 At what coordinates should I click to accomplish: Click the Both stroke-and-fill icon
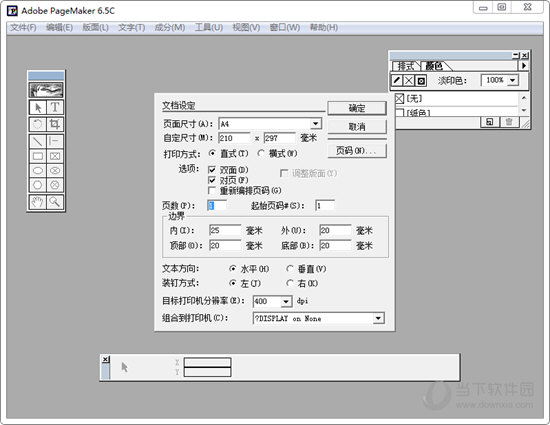tap(421, 81)
